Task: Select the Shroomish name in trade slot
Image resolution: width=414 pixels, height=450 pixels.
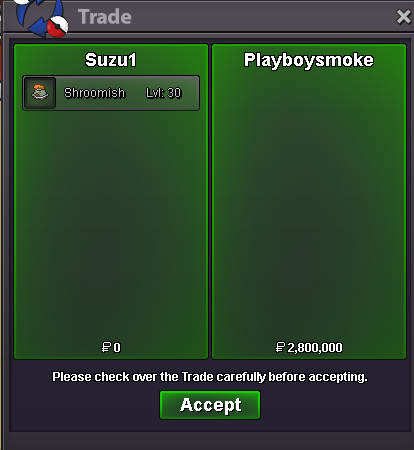Action: point(94,93)
